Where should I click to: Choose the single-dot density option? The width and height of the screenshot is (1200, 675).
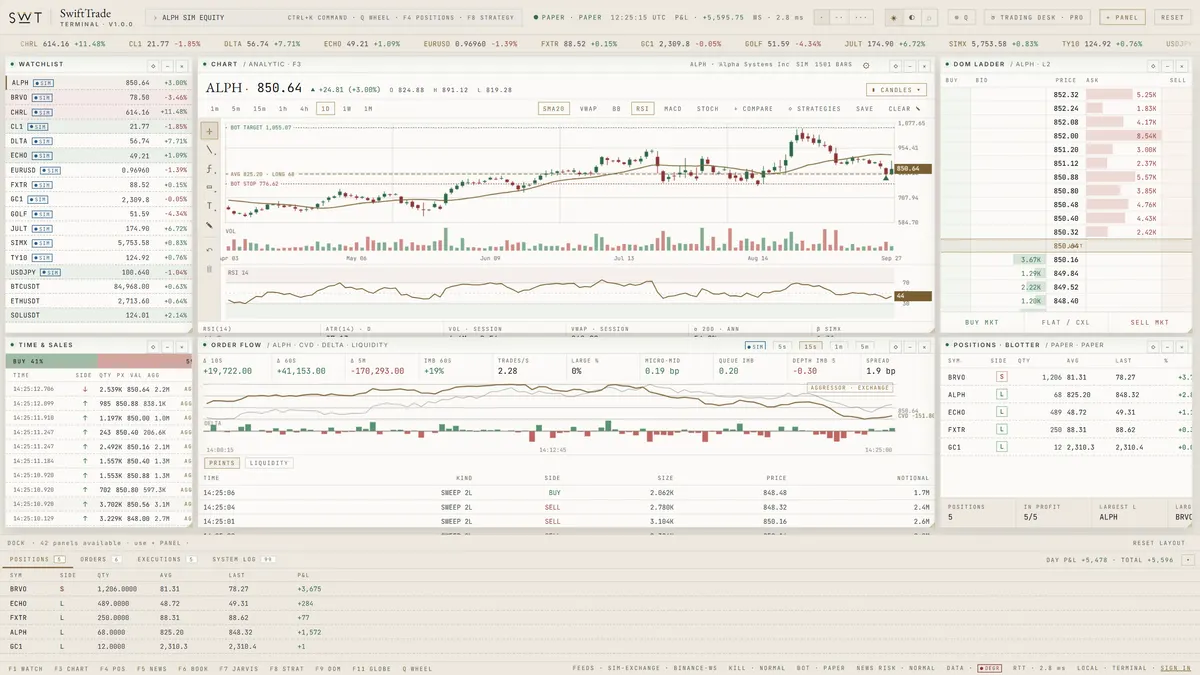click(x=822, y=17)
